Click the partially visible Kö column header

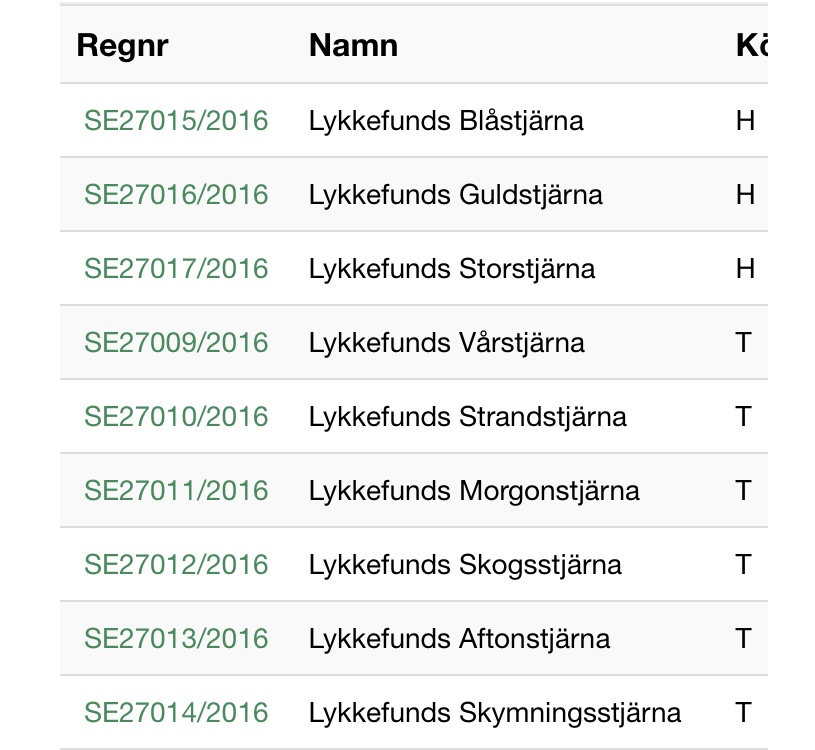pyautogui.click(x=751, y=45)
